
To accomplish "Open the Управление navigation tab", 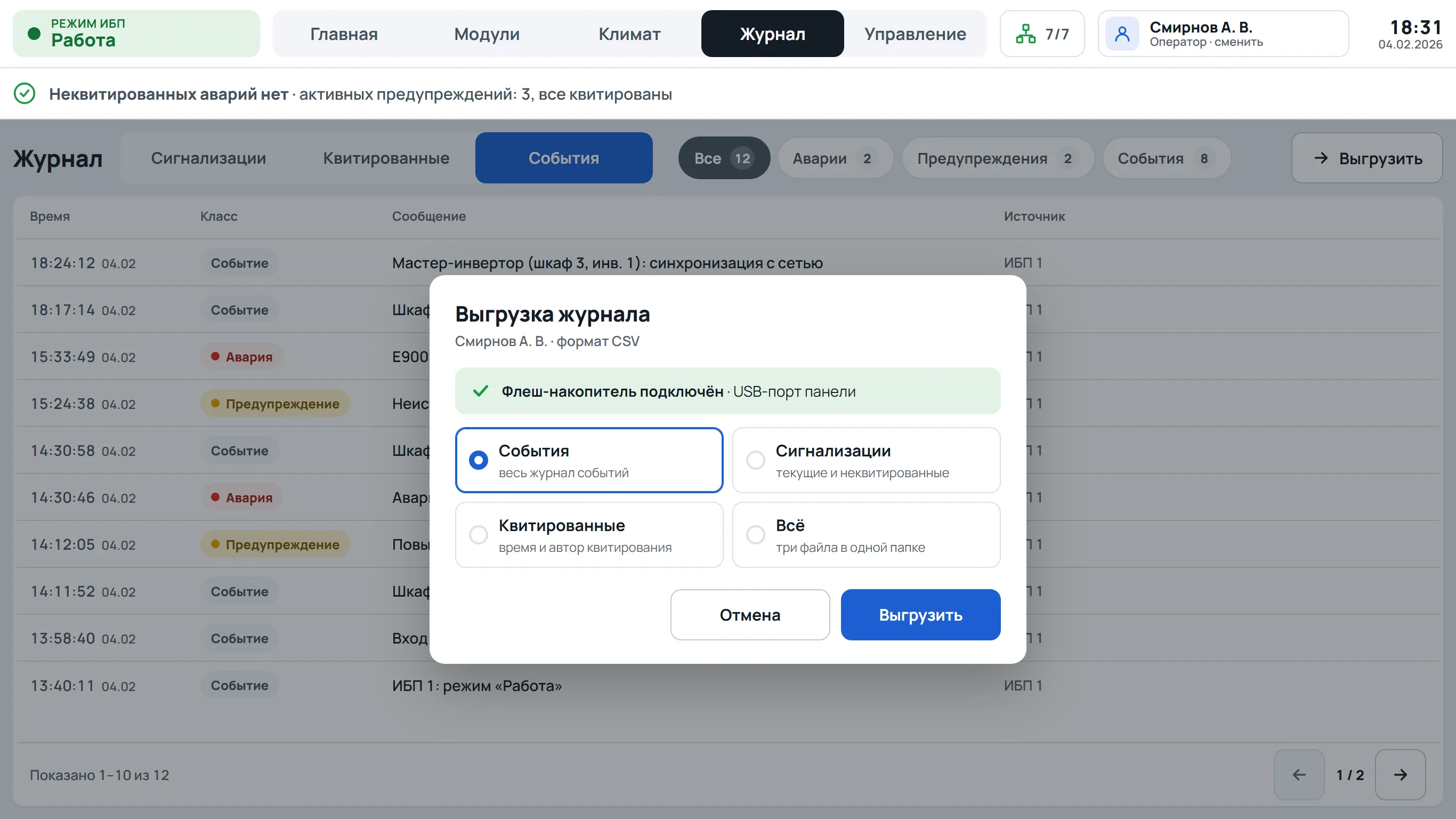I will pyautogui.click(x=915, y=34).
